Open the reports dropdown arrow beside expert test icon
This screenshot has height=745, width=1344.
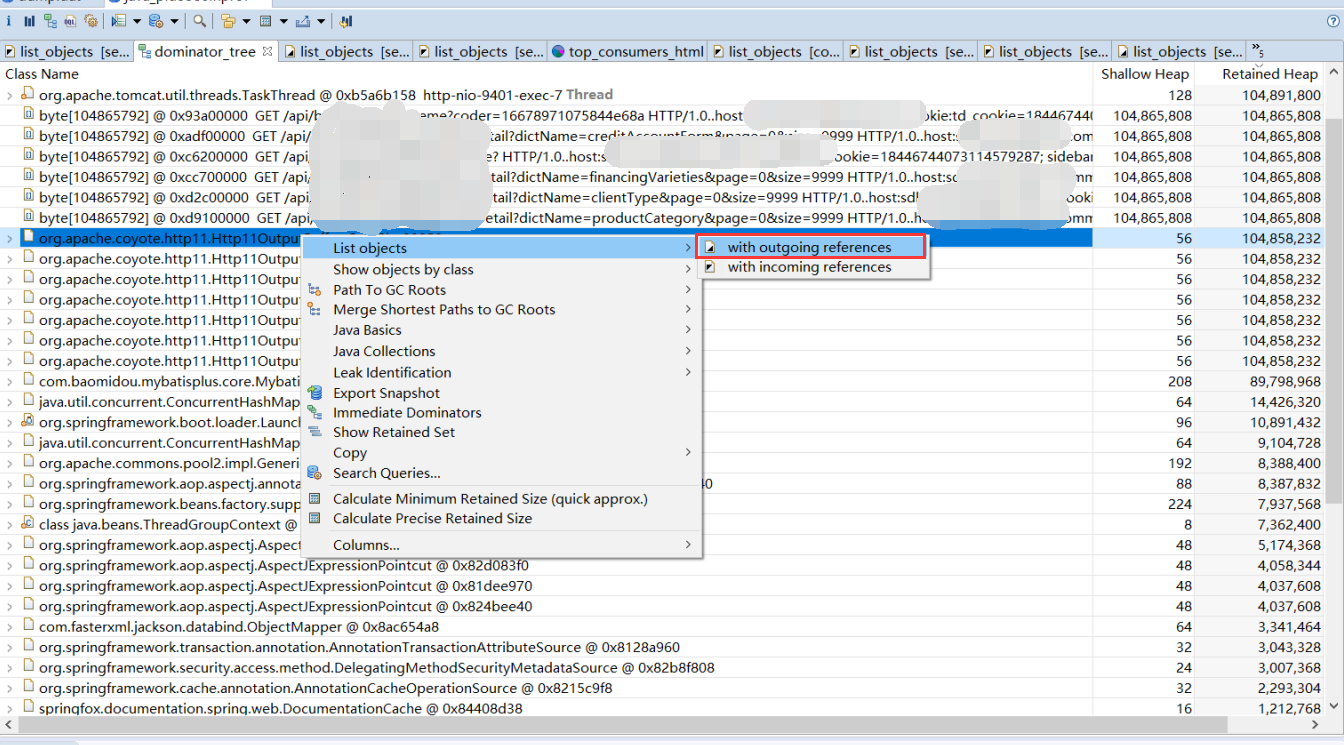pos(136,21)
